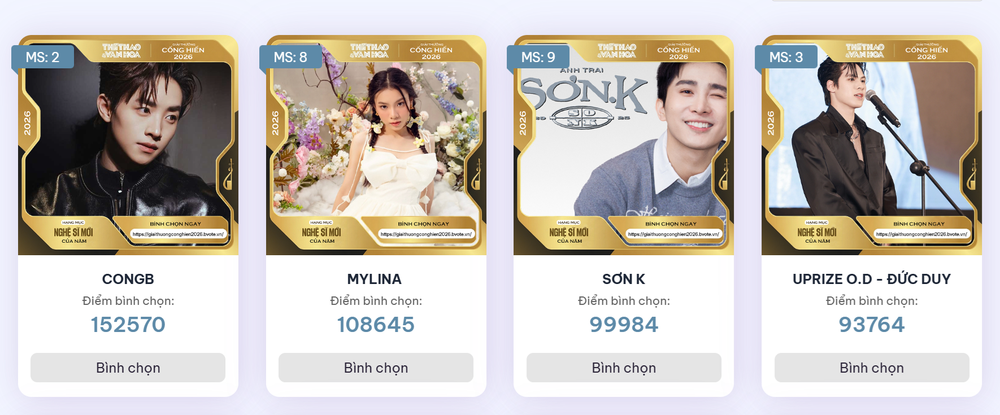Viewport: 1000px width, 415px height.
Task: Vote for UPRIZE O.D - ĐỨC DUY
Action: point(872,368)
